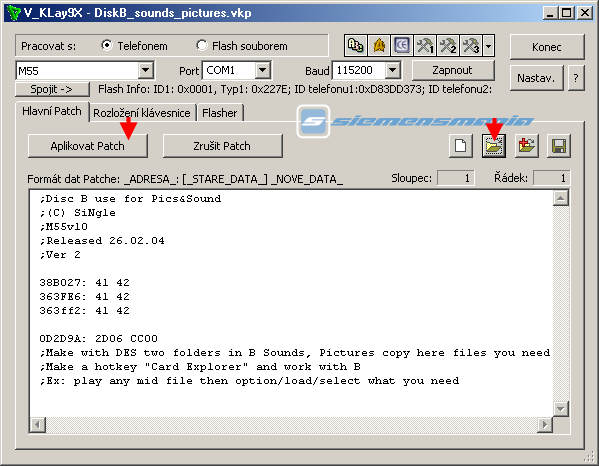Open a patch file via folder icon
Screen dimensions: 599x466
click(494, 146)
